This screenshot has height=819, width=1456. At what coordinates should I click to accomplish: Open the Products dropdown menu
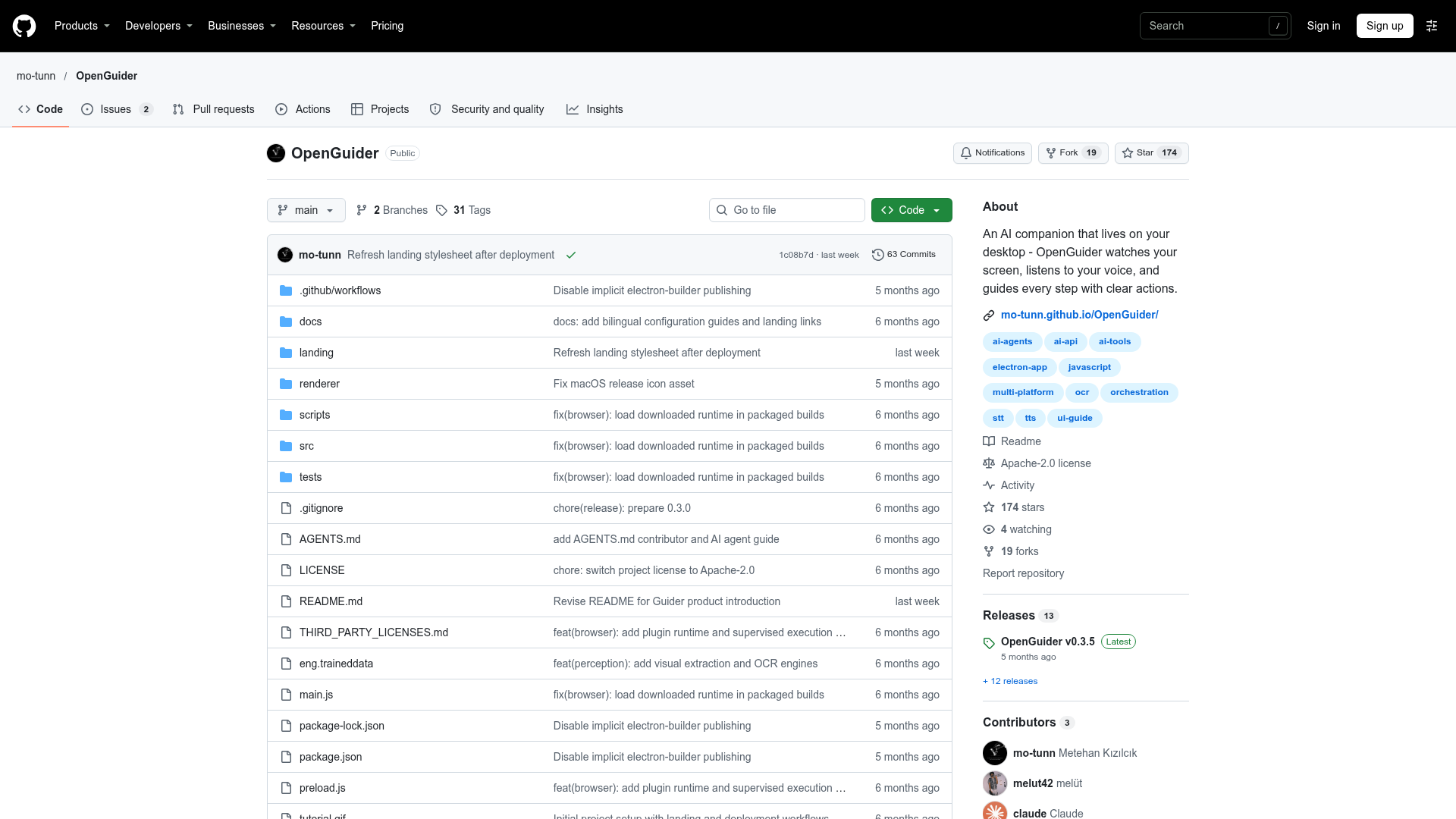click(82, 26)
